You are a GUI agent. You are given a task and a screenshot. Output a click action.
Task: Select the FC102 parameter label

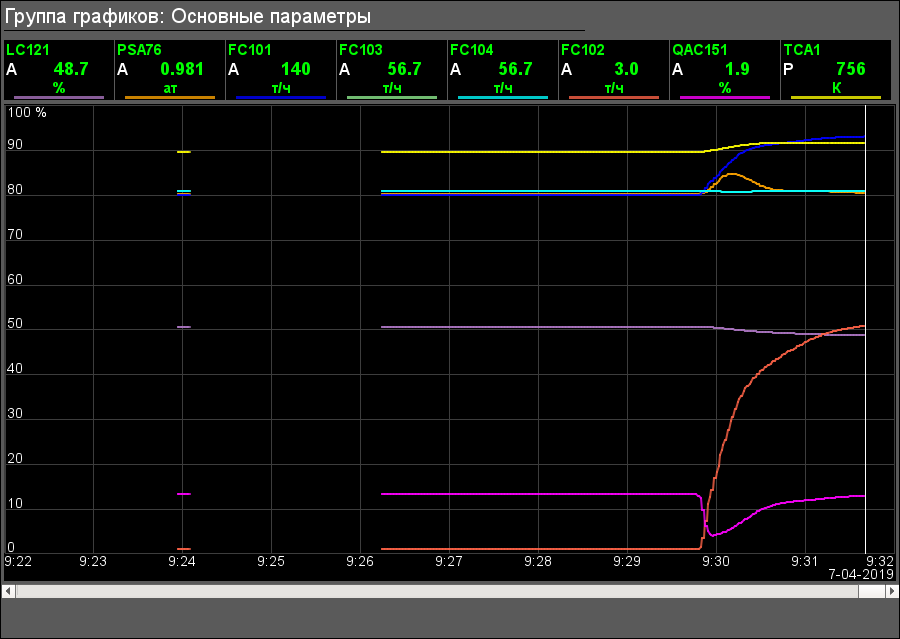click(x=583, y=50)
